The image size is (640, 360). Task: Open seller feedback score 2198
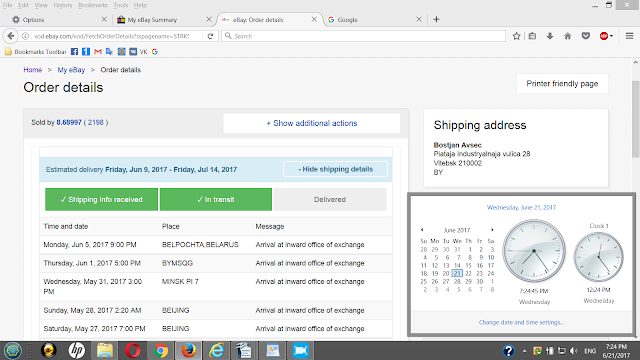96,122
